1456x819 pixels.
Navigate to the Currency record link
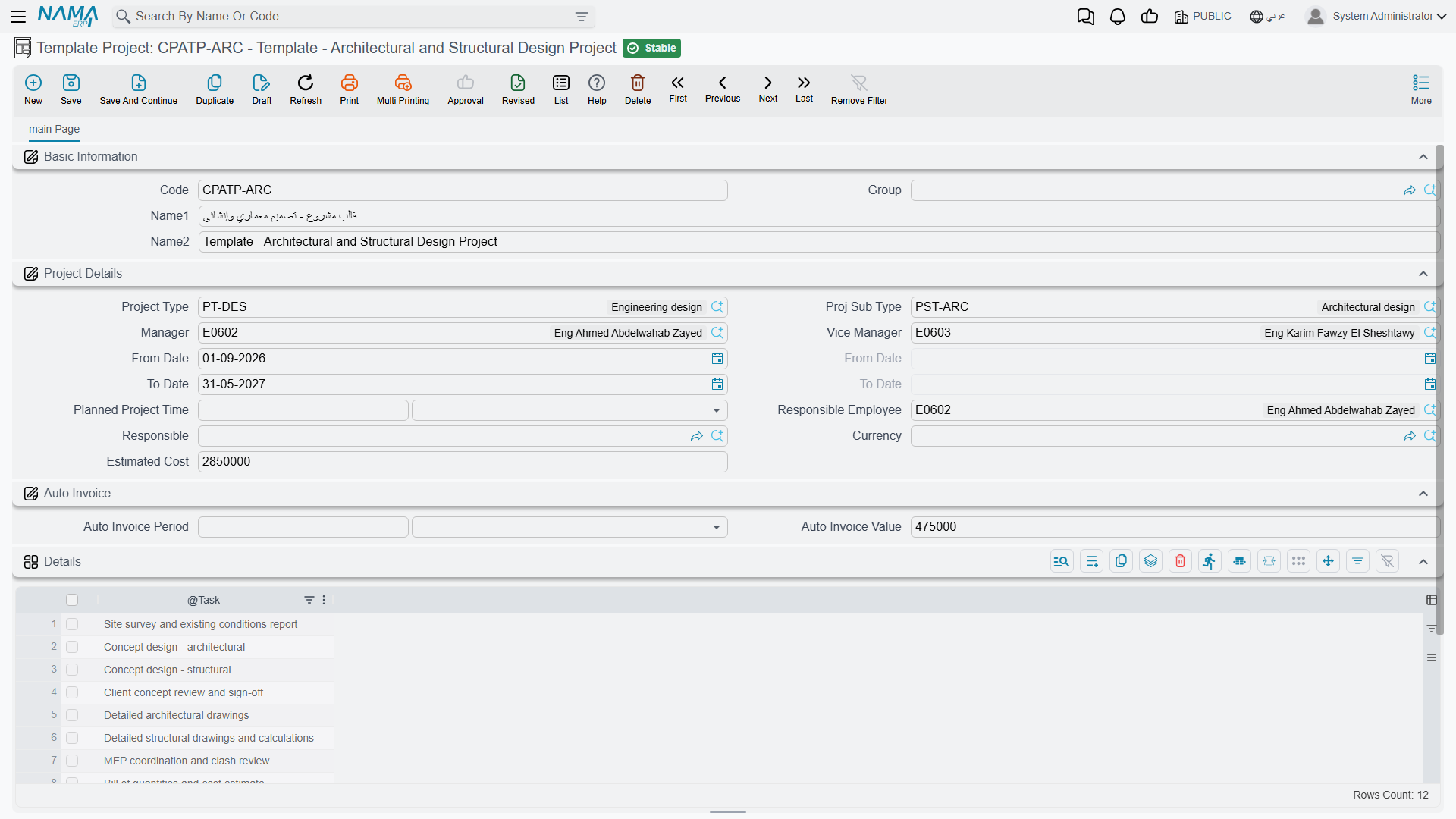click(1409, 436)
